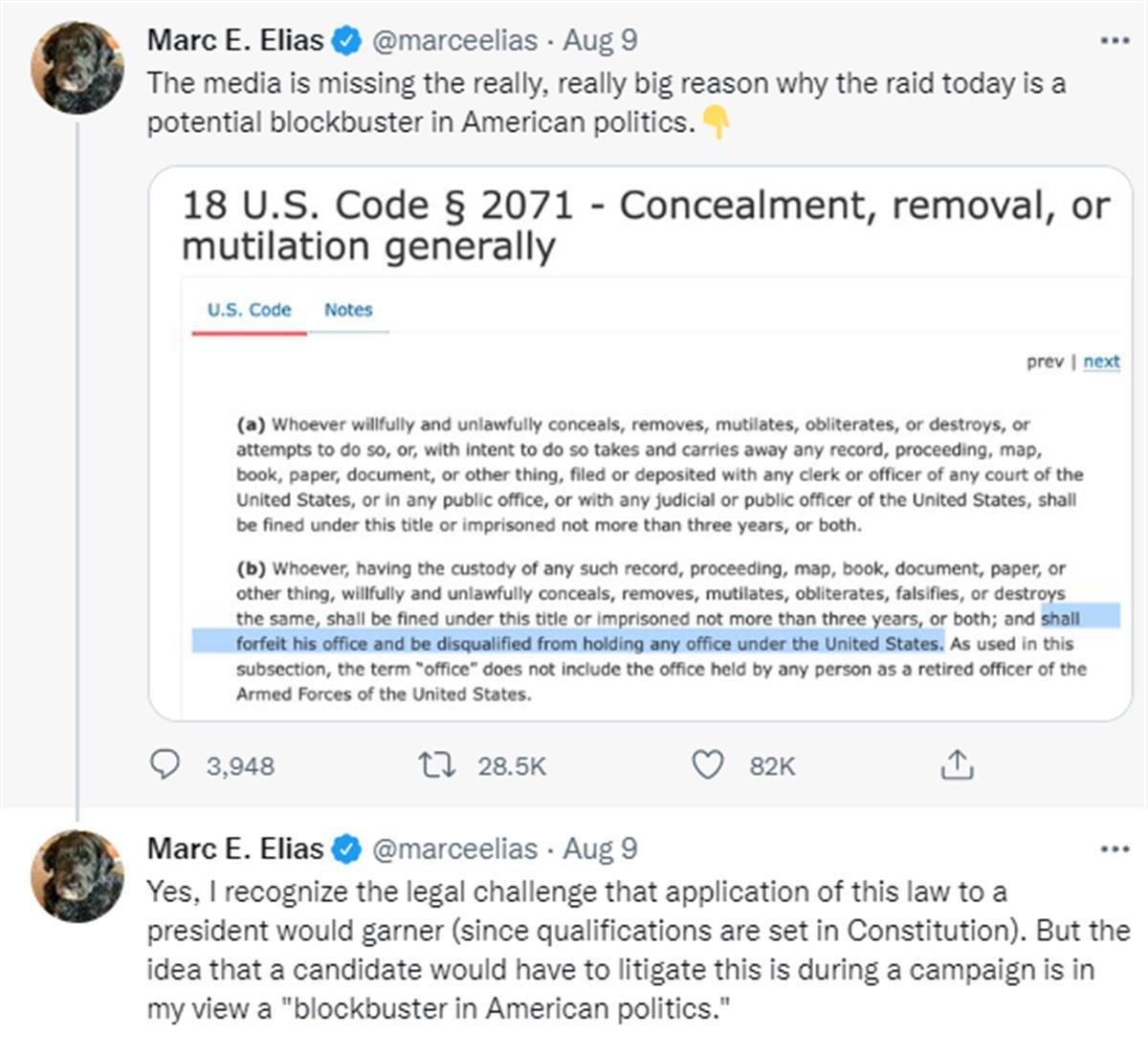The width and height of the screenshot is (1148, 1056).
Task: Switch to the Notes tab
Action: (x=348, y=310)
